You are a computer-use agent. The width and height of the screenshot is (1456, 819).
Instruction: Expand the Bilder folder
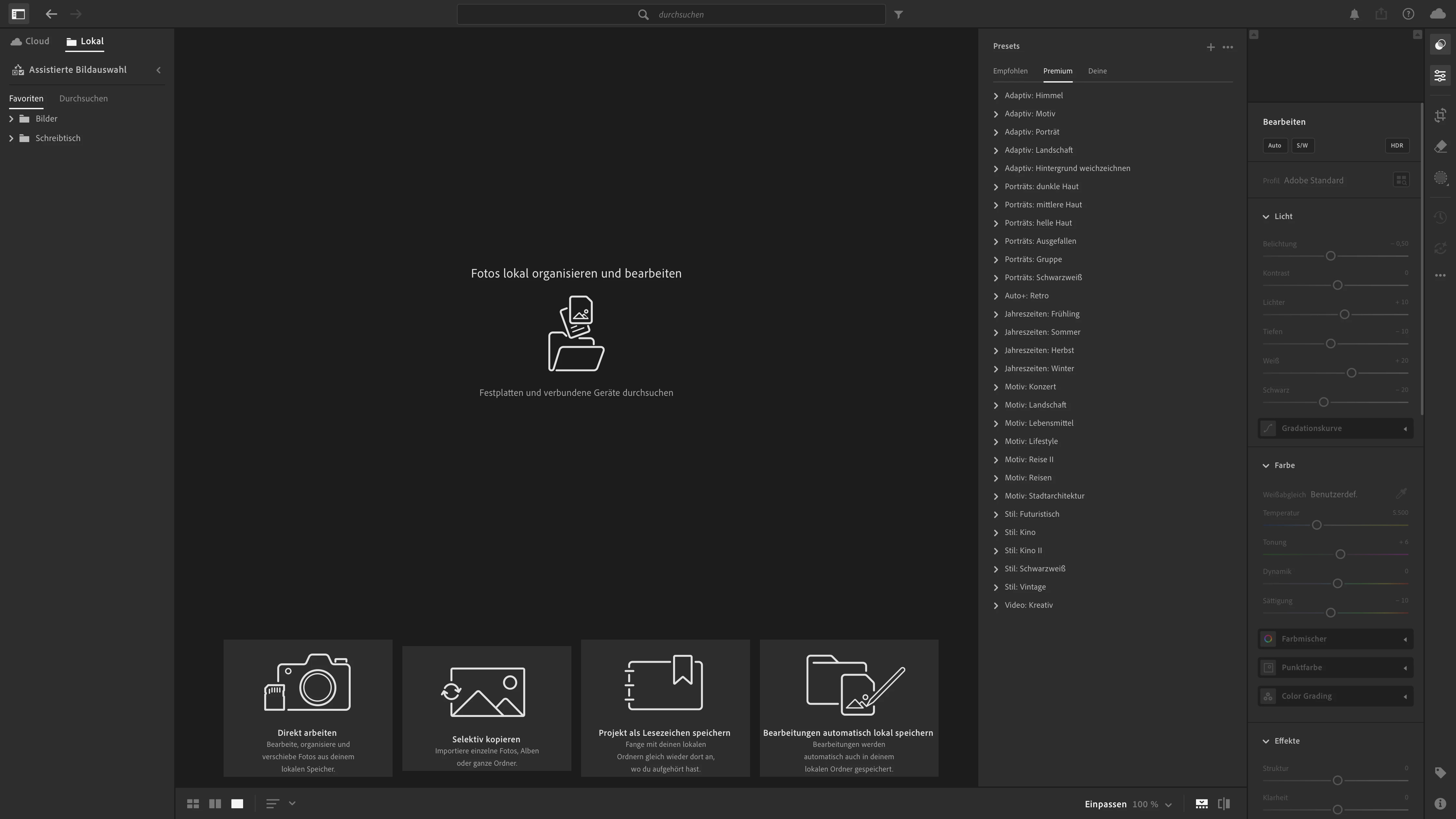11,119
